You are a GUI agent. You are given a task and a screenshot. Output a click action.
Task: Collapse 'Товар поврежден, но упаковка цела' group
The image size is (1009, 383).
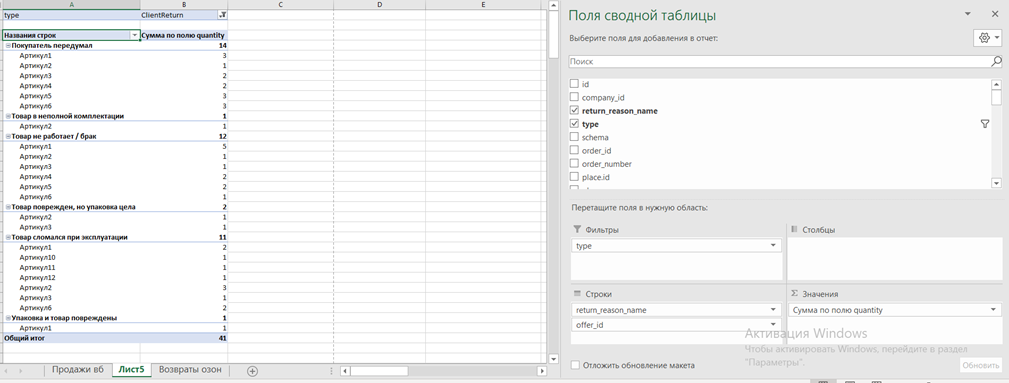pos(8,207)
